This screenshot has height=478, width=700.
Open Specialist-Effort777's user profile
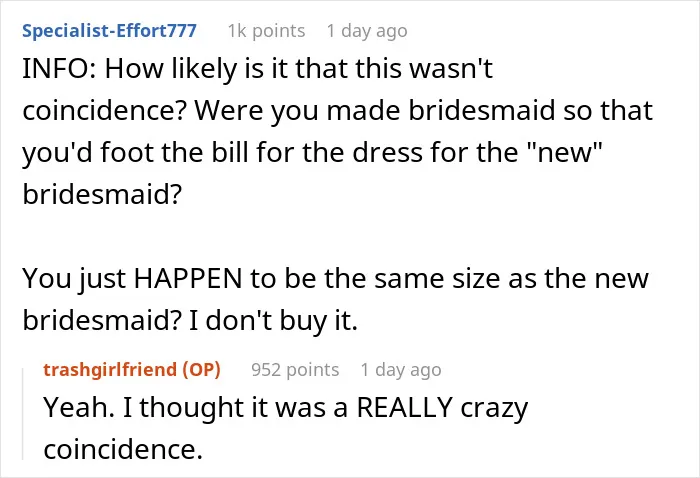point(109,31)
